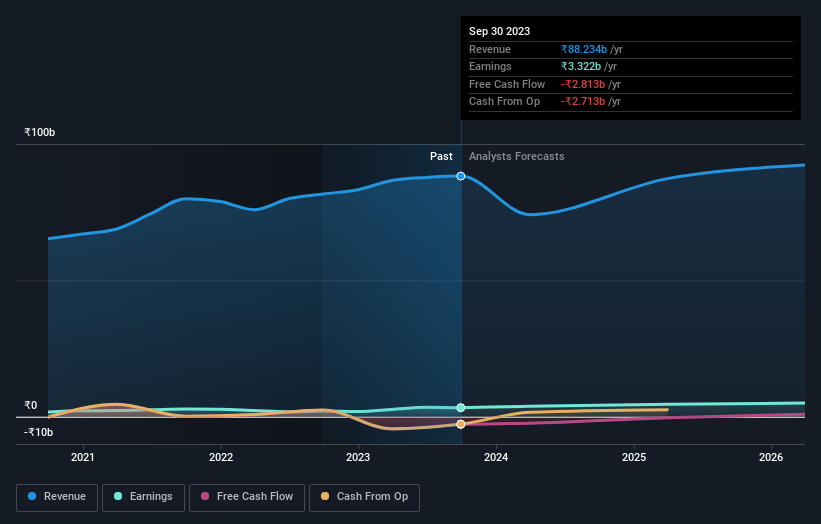
Task: Click the 2021 x-axis label
Action: (x=83, y=457)
